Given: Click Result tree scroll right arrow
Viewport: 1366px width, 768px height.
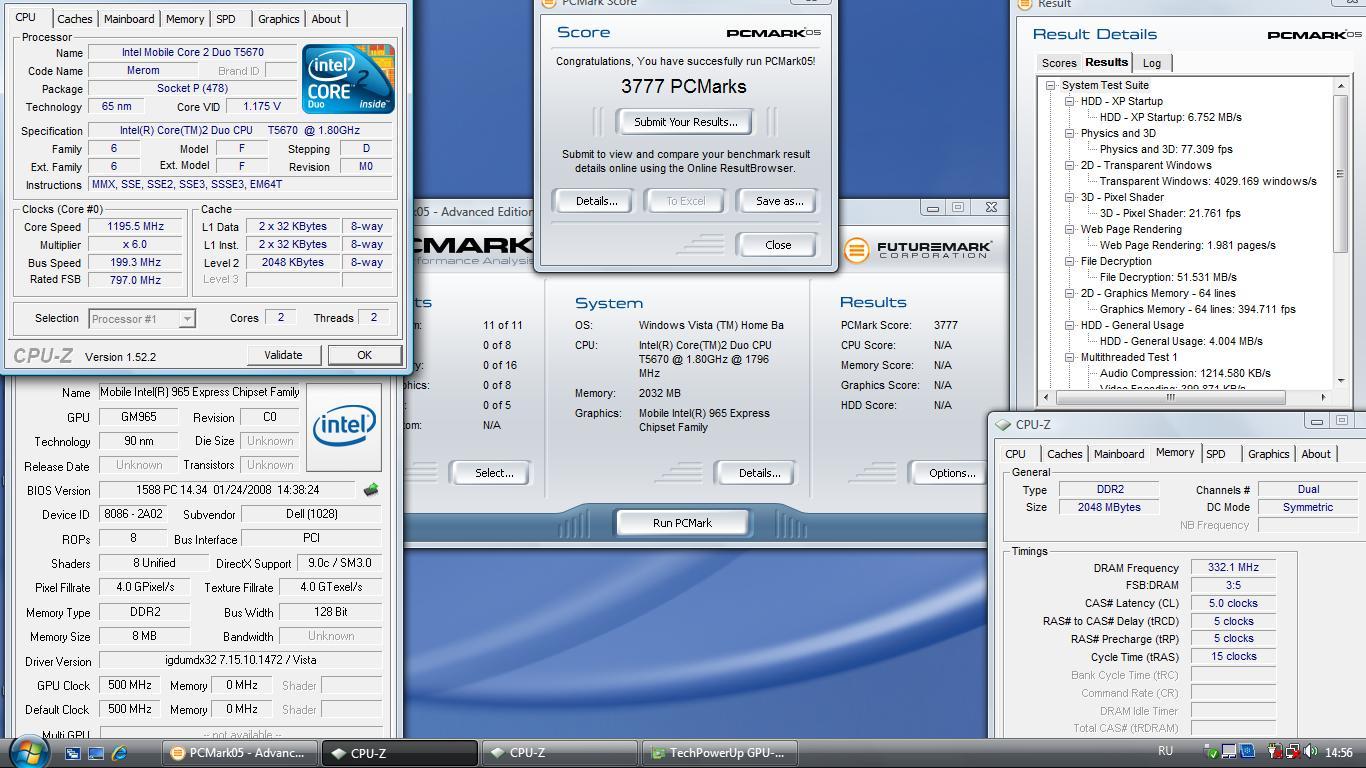Looking at the screenshot, I should point(1325,397).
